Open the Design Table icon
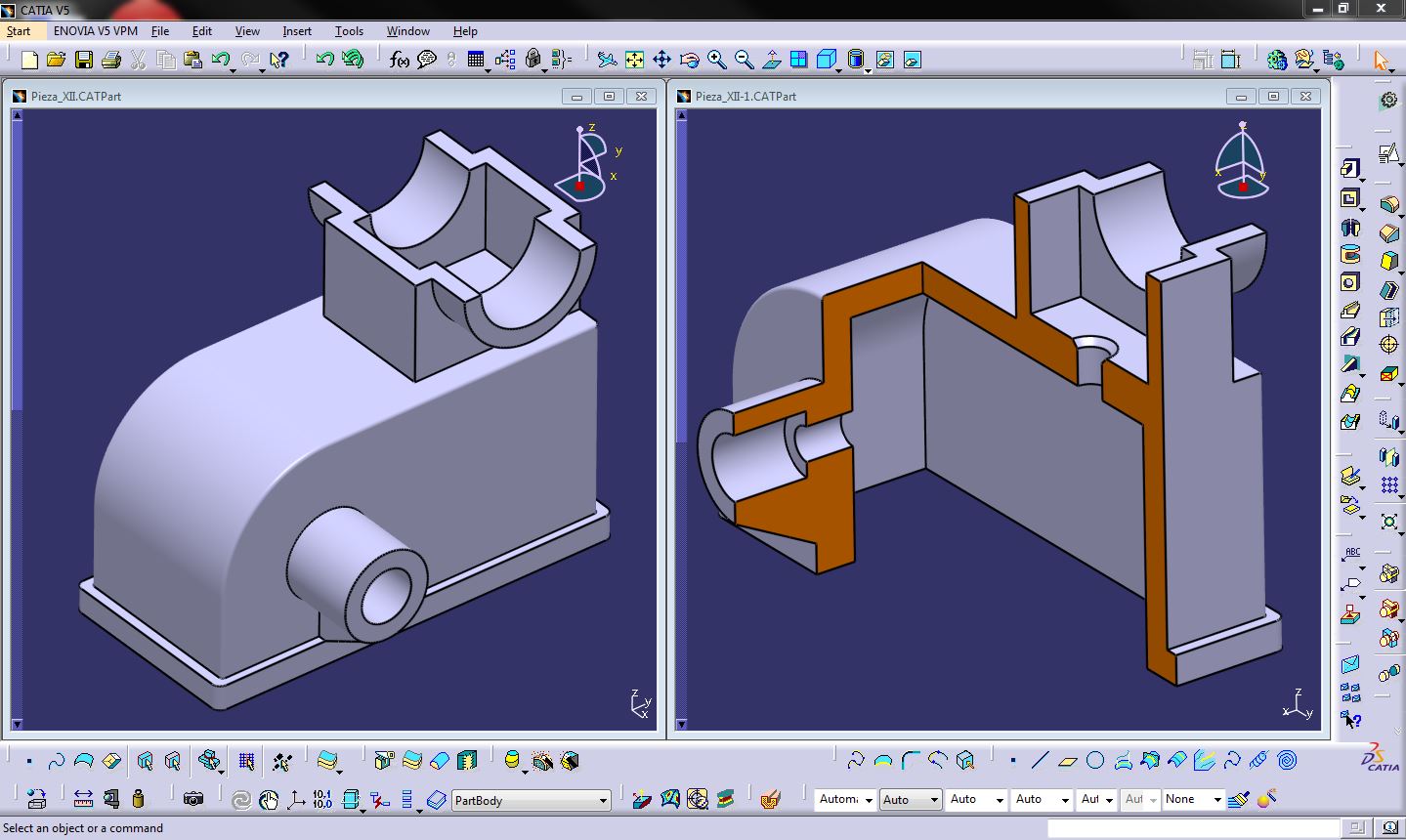The width and height of the screenshot is (1406, 840). click(476, 60)
